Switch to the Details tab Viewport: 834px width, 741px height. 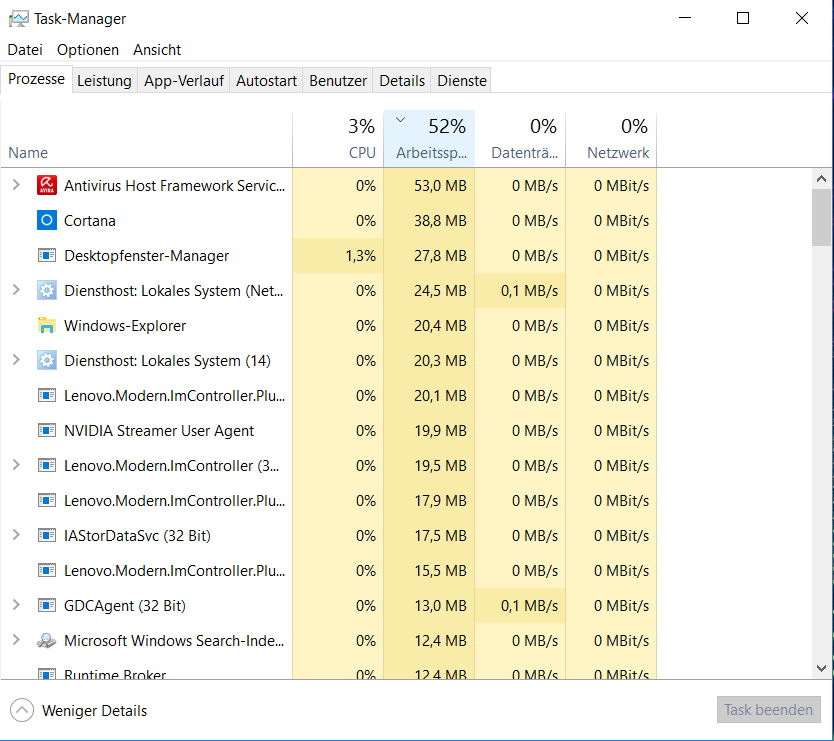tap(402, 80)
